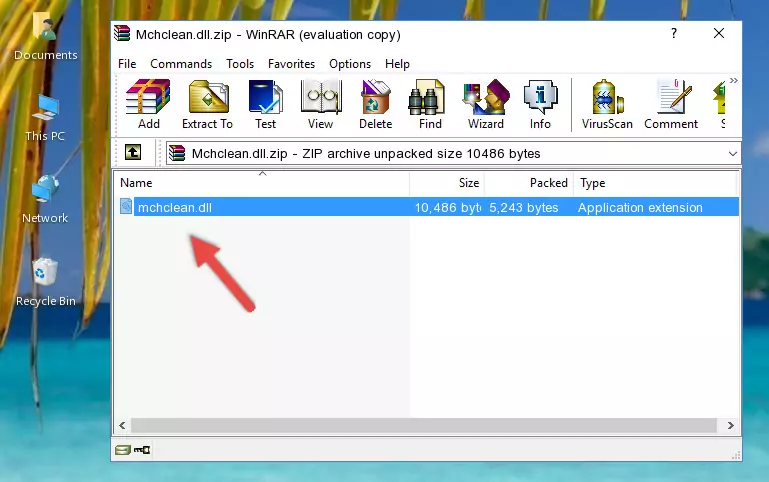The width and height of the screenshot is (769, 482).
Task: Open the Help menu
Action: point(397,64)
